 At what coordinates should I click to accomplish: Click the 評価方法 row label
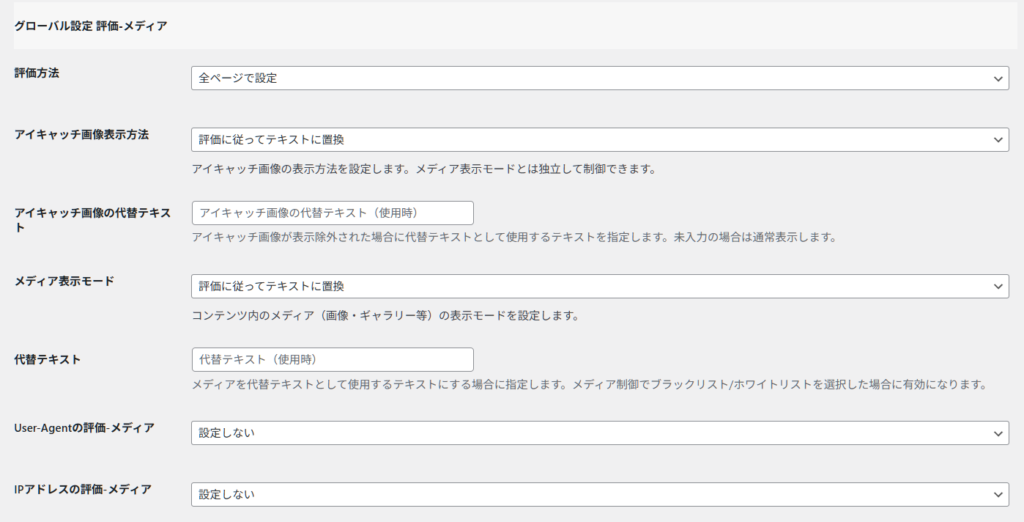37,73
